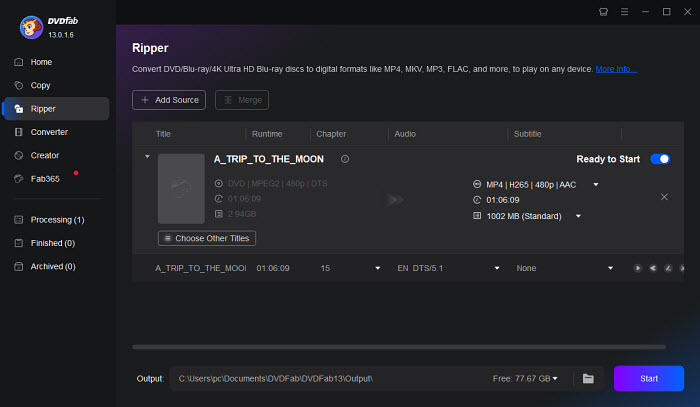Toggle the Ready to Start switch
Screen dimensions: 700x407
pyautogui.click(x=660, y=159)
